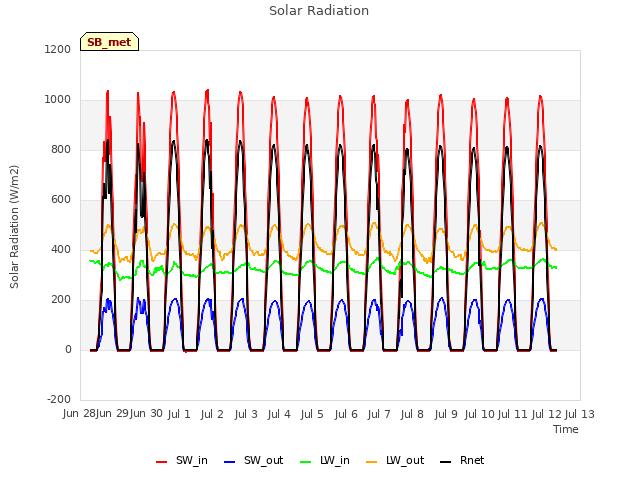Click the Jun 28 x-axis date label
Image resolution: width=640 pixels, height=480 pixels.
79,414
